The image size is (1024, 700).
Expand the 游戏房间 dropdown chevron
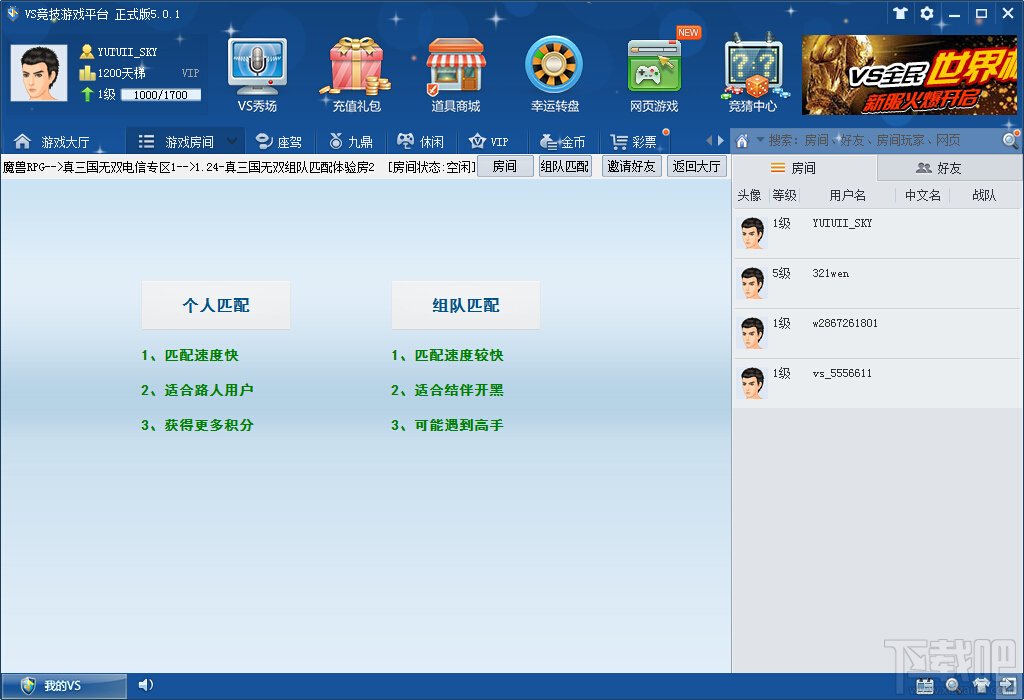pos(231,141)
